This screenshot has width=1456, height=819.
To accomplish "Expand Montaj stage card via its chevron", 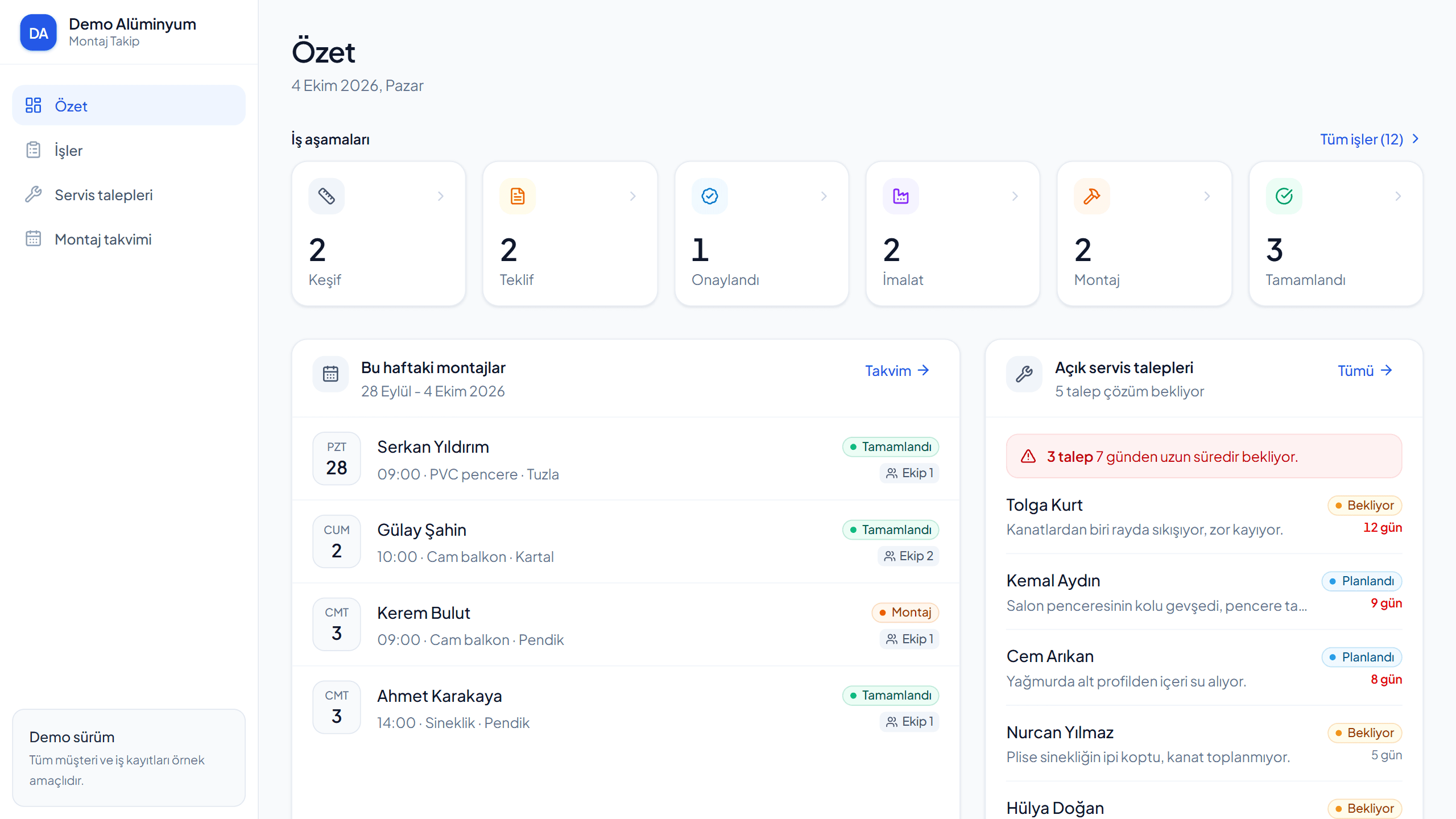I will pyautogui.click(x=1207, y=196).
